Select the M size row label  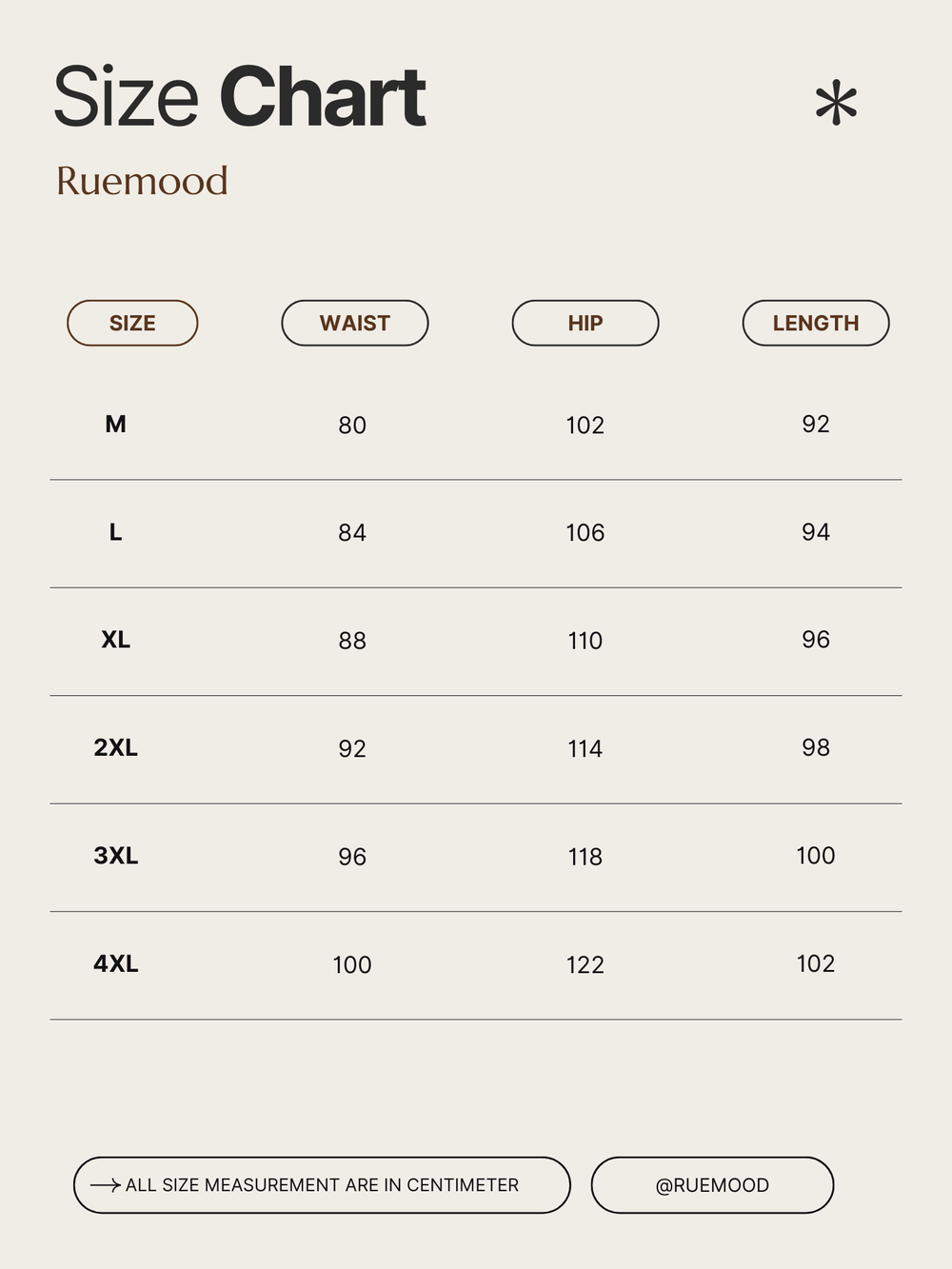click(115, 425)
